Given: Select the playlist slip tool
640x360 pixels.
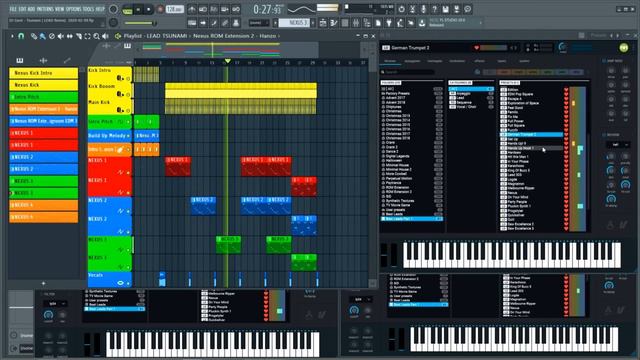Looking at the screenshot, I should pos(69,36).
